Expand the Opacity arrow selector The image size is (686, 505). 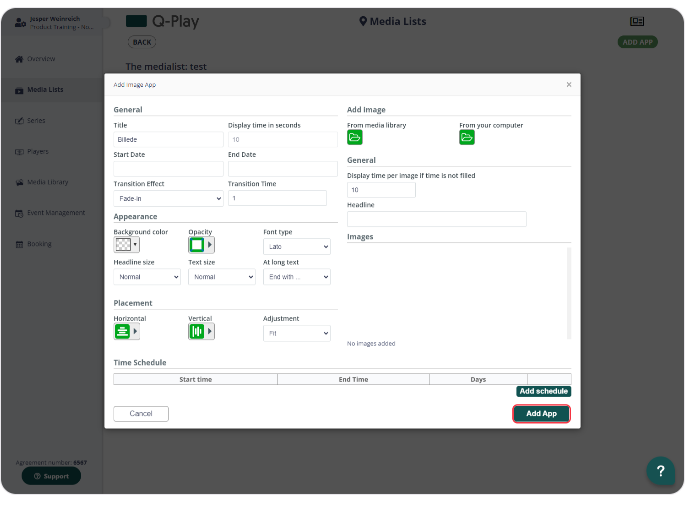(x=210, y=245)
